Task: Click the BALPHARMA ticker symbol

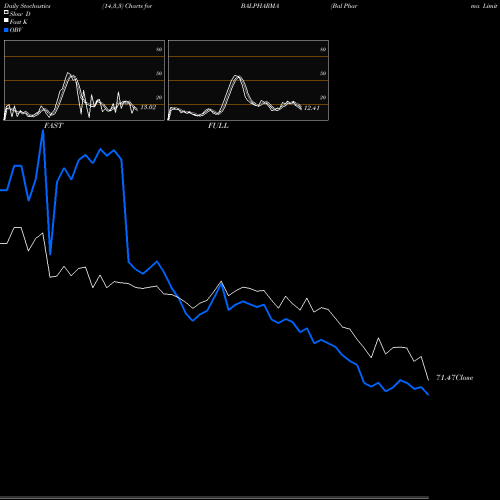Action: [260, 6]
